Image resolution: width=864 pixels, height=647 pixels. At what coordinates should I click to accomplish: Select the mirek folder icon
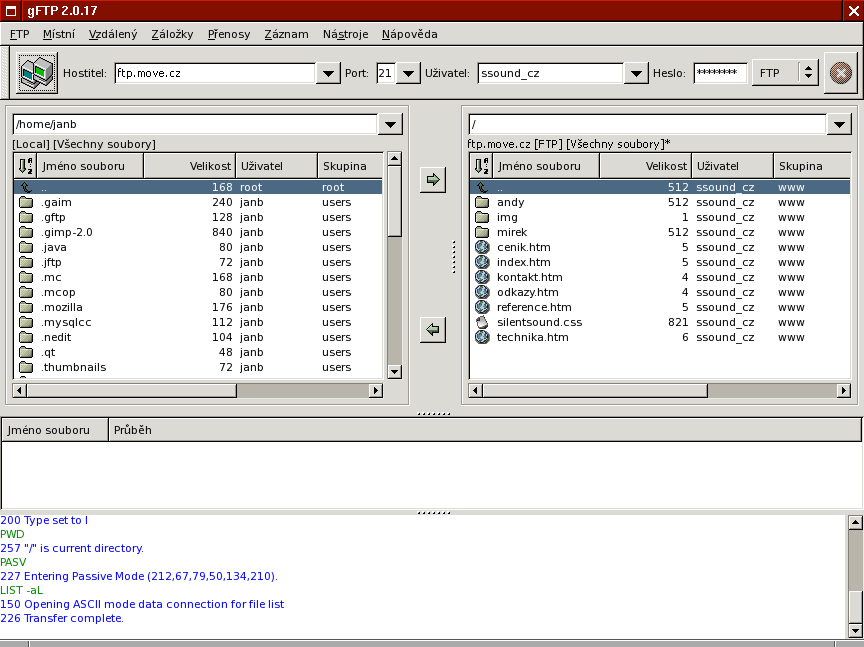[482, 232]
